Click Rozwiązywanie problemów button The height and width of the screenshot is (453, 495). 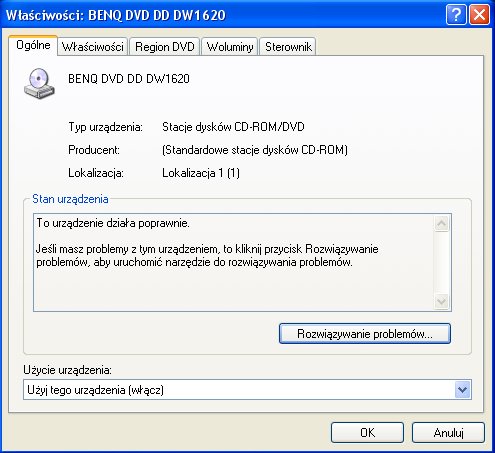(x=365, y=334)
